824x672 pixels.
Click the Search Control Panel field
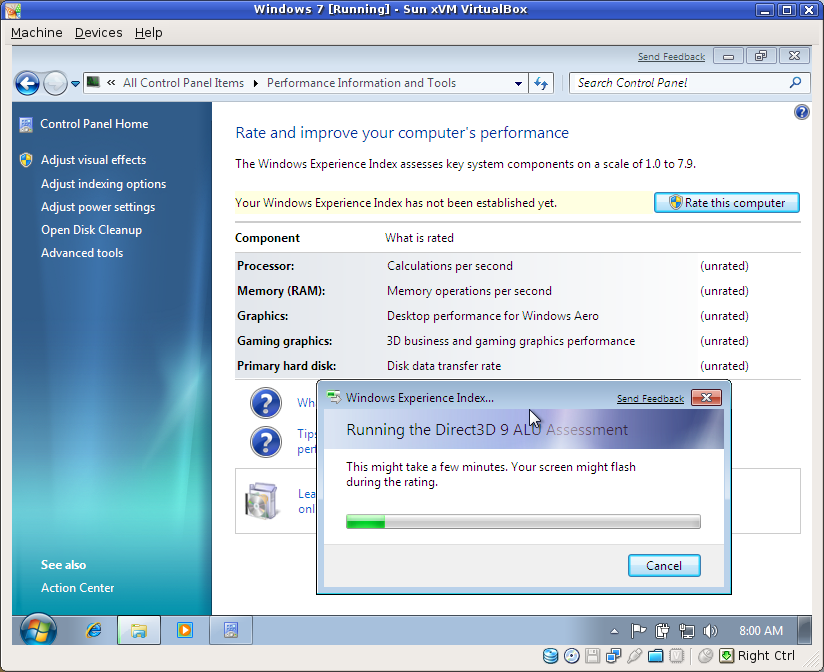(x=680, y=83)
